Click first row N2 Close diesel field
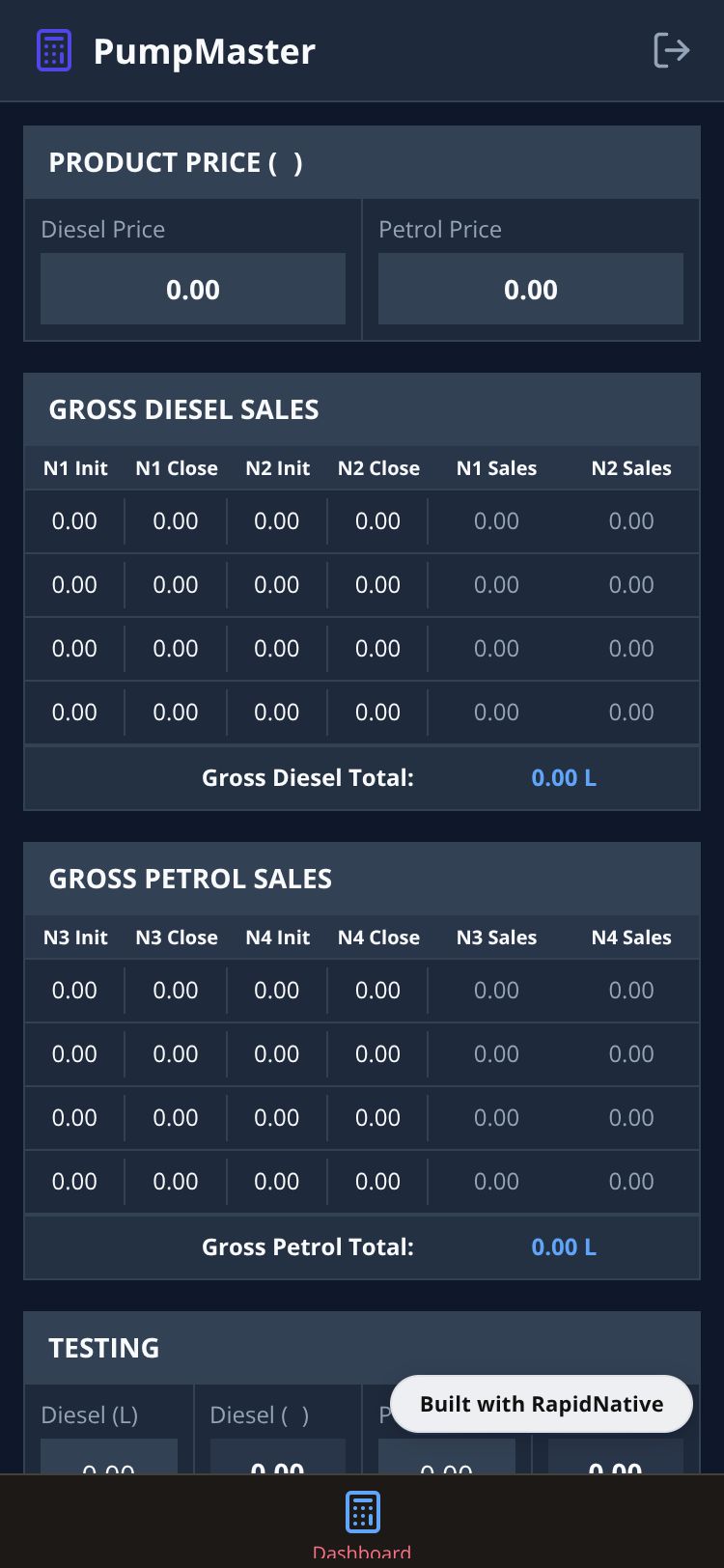Image resolution: width=724 pixels, height=1568 pixels. point(377,521)
